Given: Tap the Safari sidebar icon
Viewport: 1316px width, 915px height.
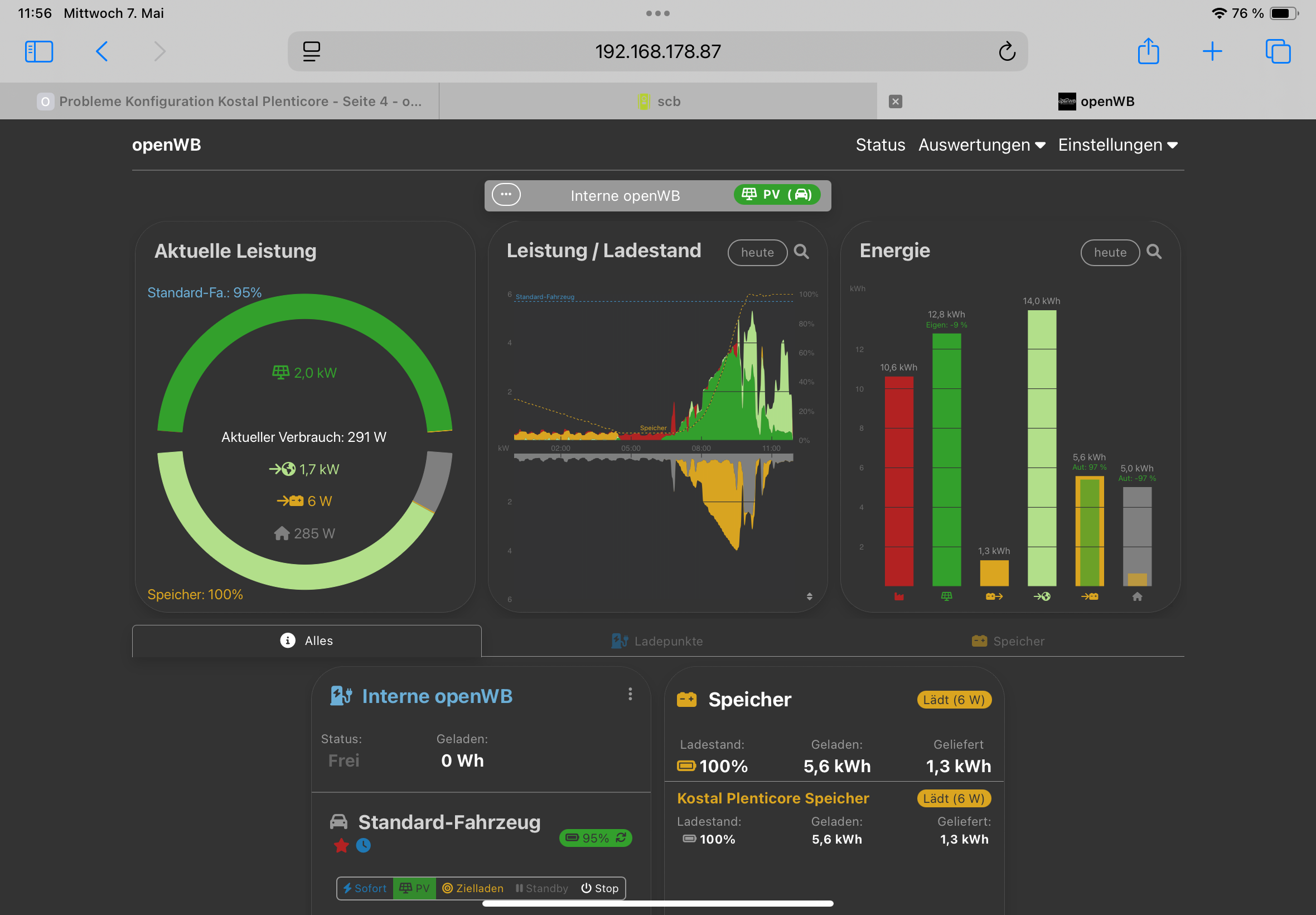Looking at the screenshot, I should pos(39,51).
